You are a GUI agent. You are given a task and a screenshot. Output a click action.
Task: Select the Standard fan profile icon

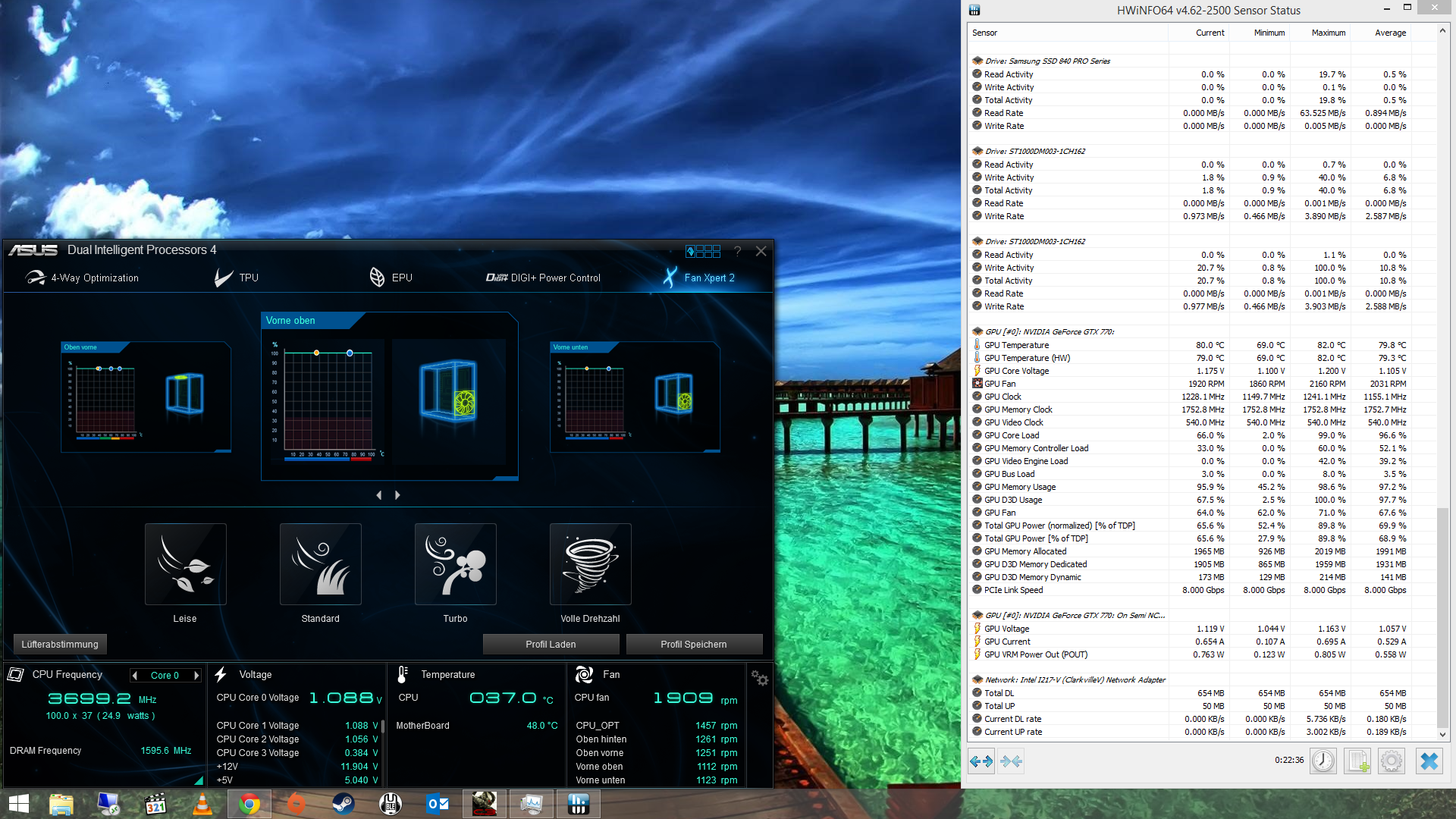tap(320, 564)
